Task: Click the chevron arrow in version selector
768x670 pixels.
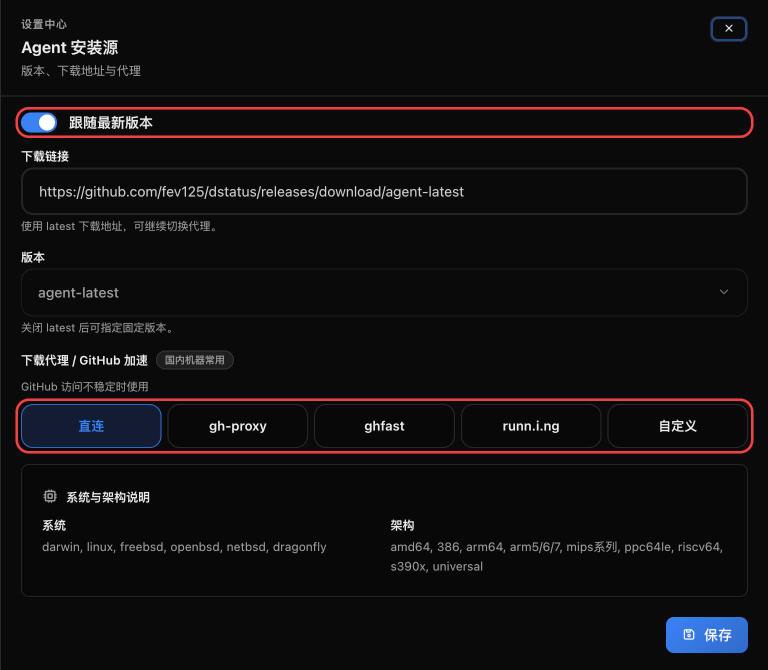Action: click(723, 292)
